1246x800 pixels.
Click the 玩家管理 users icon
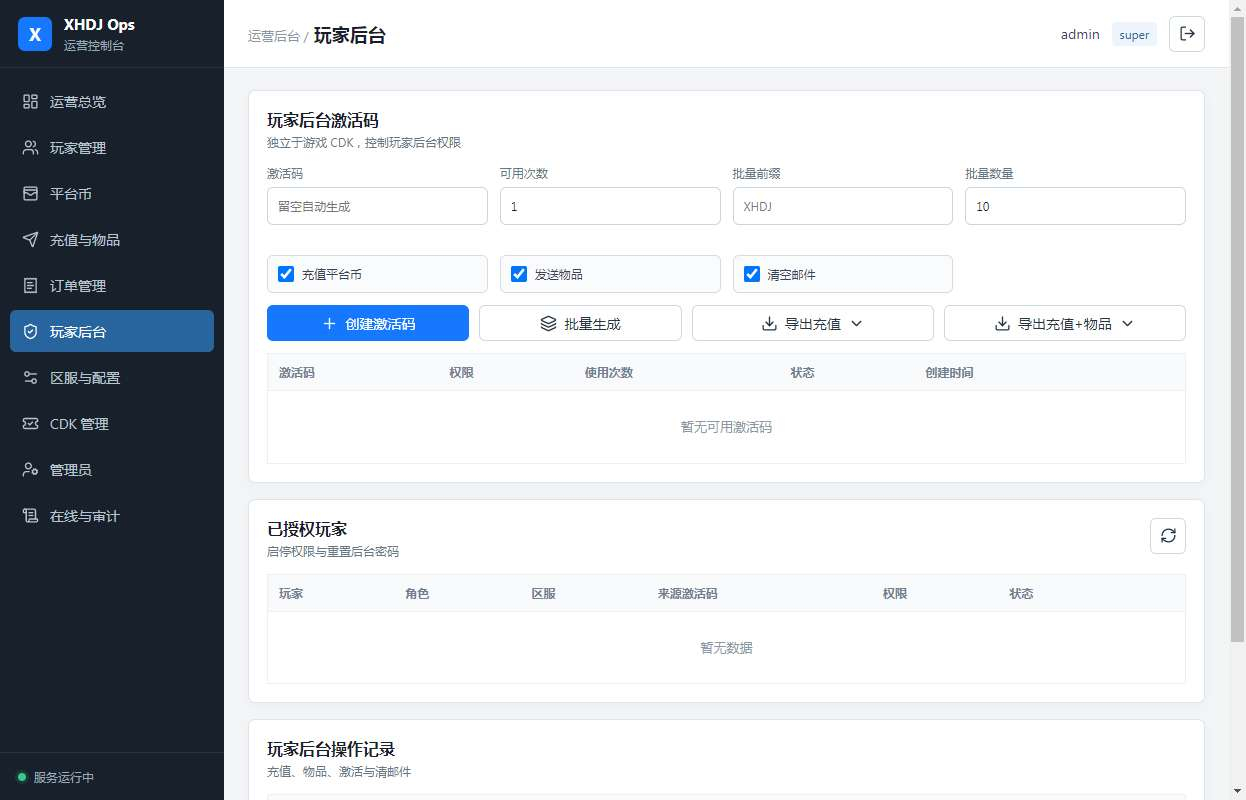pyautogui.click(x=30, y=148)
